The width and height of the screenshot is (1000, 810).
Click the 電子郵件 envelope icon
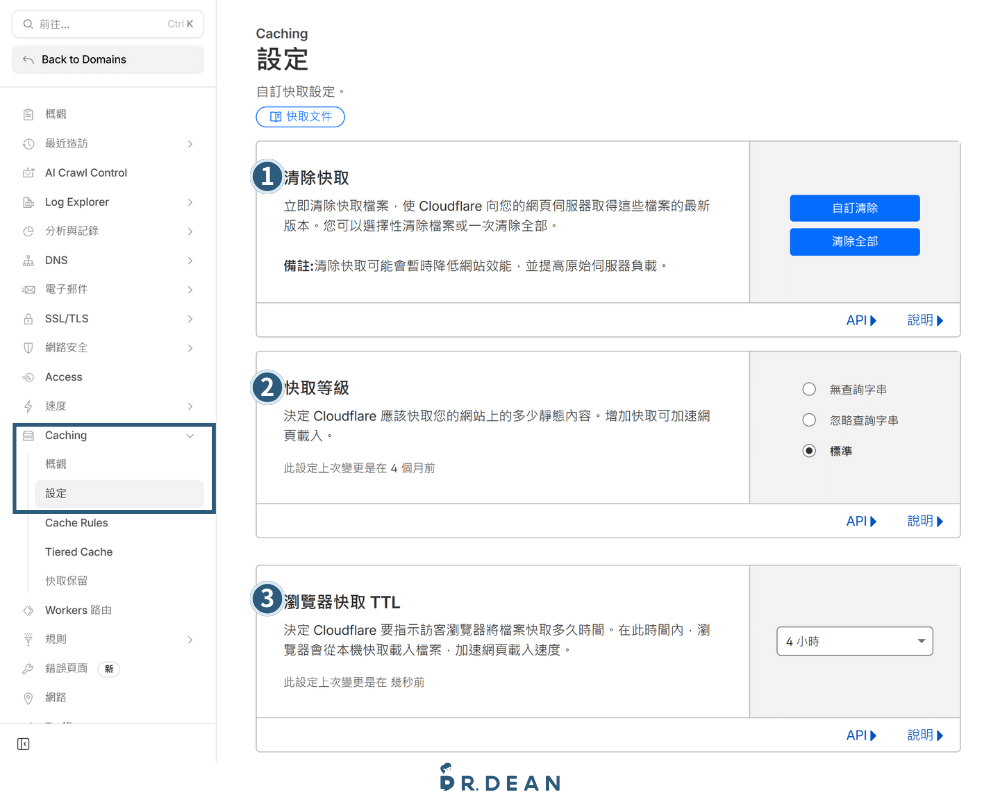pyautogui.click(x=28, y=290)
